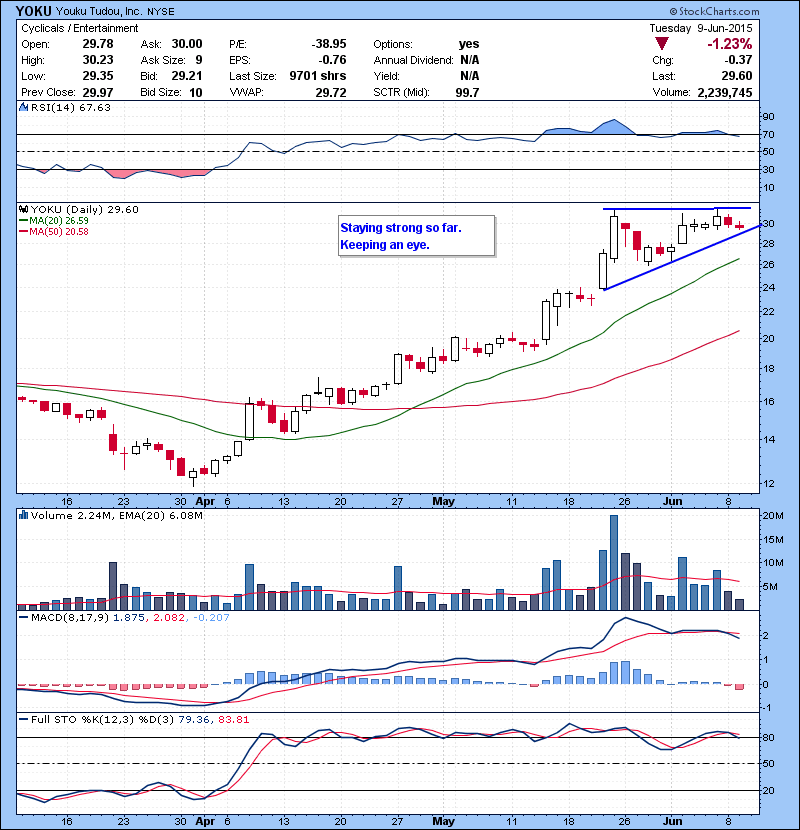The image size is (800, 830).
Task: Click the date Tuesday 9-Jun-2015
Action: [700, 28]
